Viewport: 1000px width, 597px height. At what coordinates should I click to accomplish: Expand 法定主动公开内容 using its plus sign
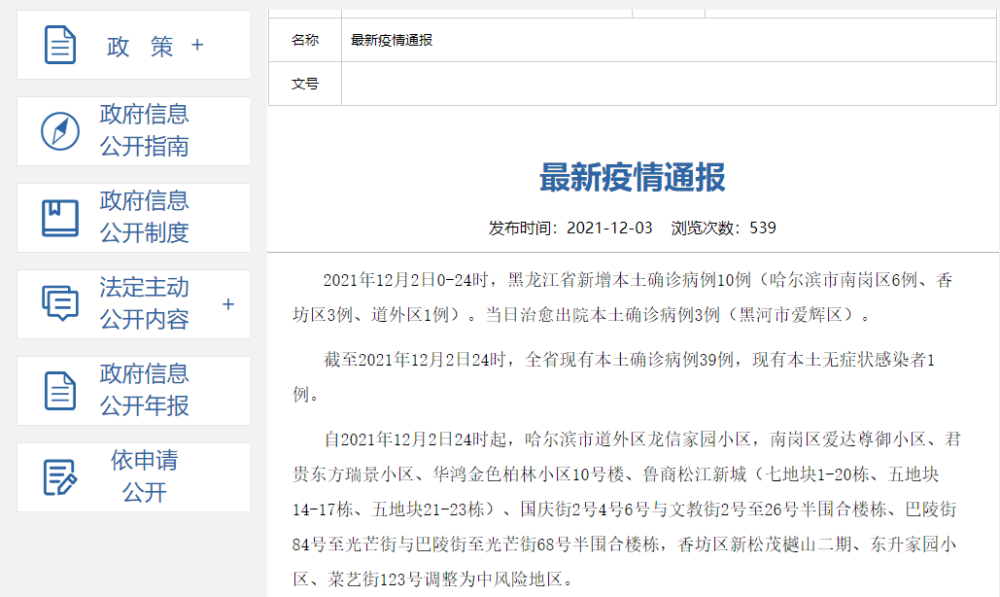(228, 304)
